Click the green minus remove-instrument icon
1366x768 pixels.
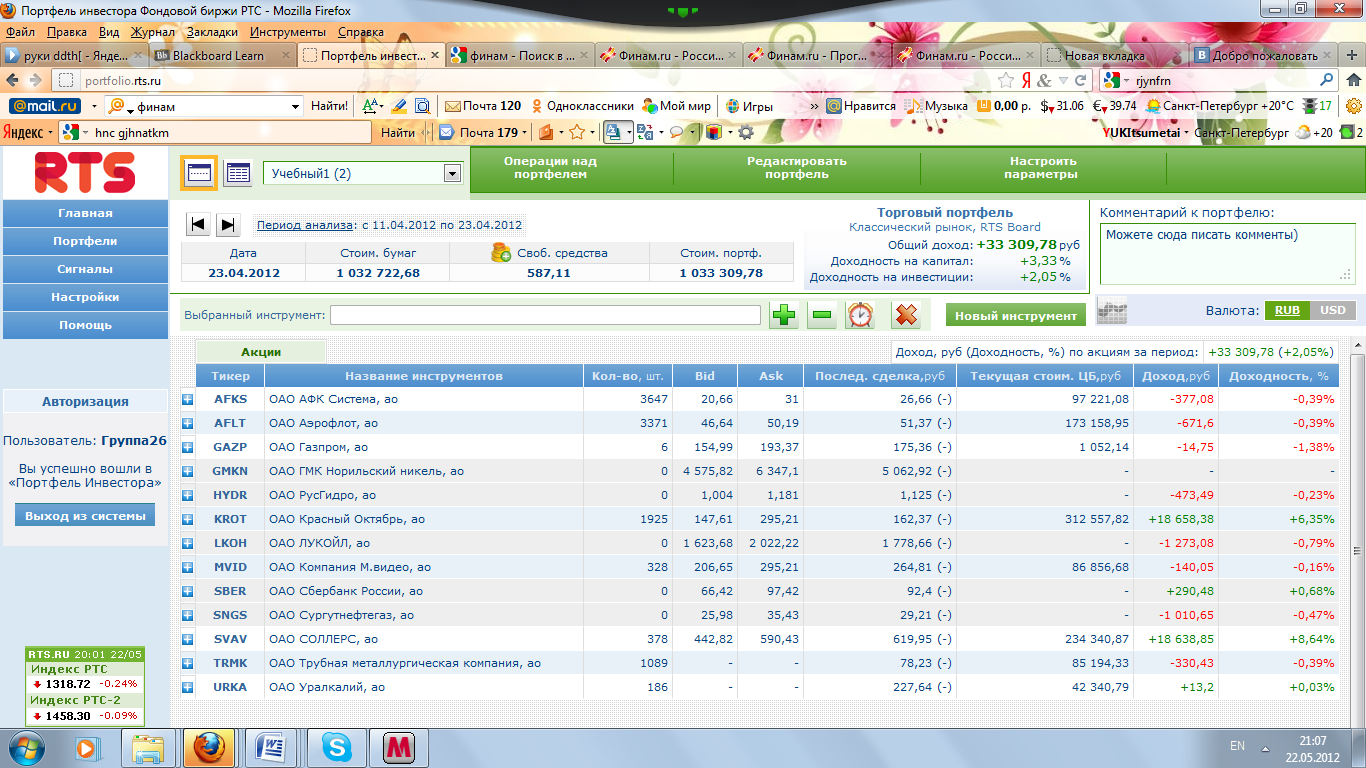[821, 315]
